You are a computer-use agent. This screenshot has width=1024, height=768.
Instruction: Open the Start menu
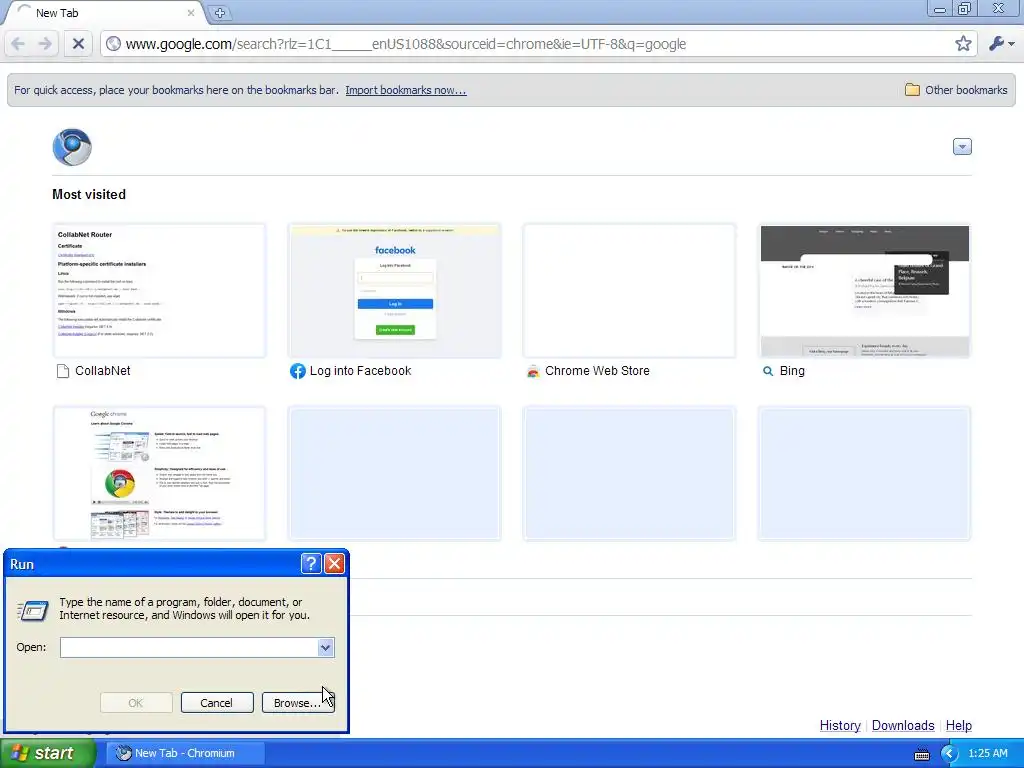(47, 753)
